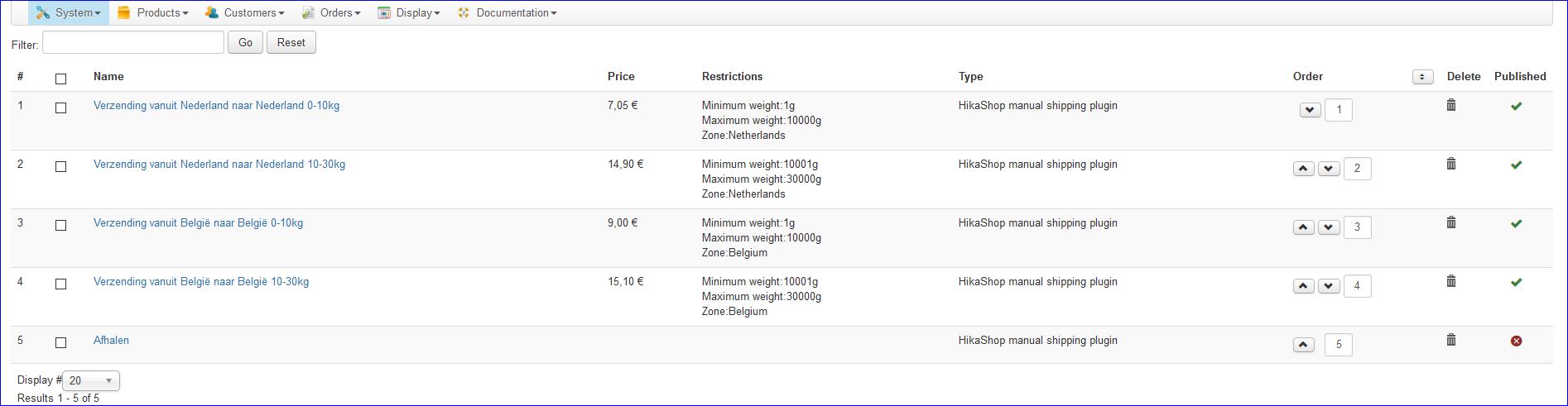Image resolution: width=1568 pixels, height=406 pixels.
Task: Click trash icon for Afhalen row
Action: (1450, 340)
